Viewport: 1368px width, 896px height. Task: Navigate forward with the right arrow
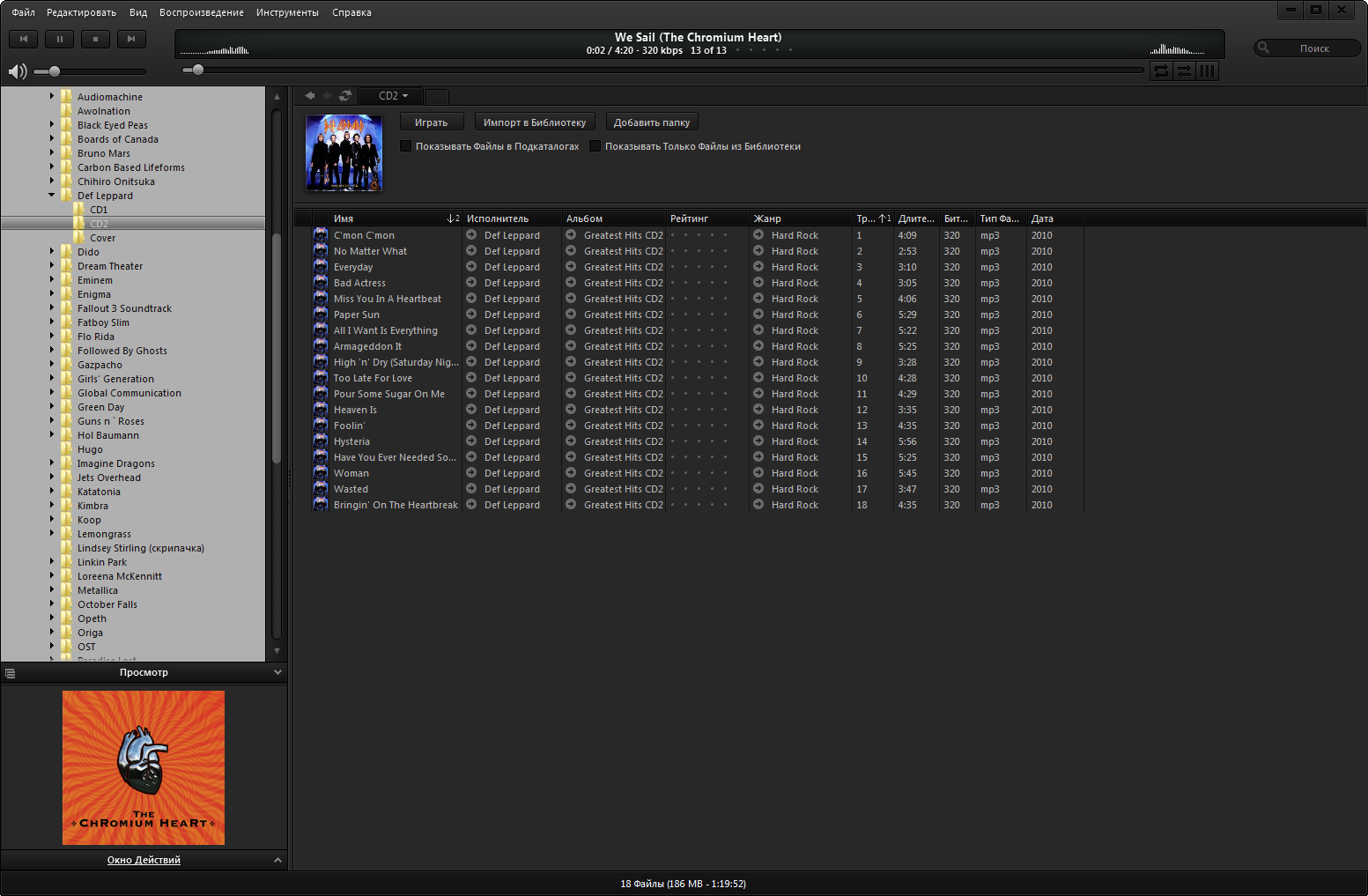pyautogui.click(x=328, y=95)
